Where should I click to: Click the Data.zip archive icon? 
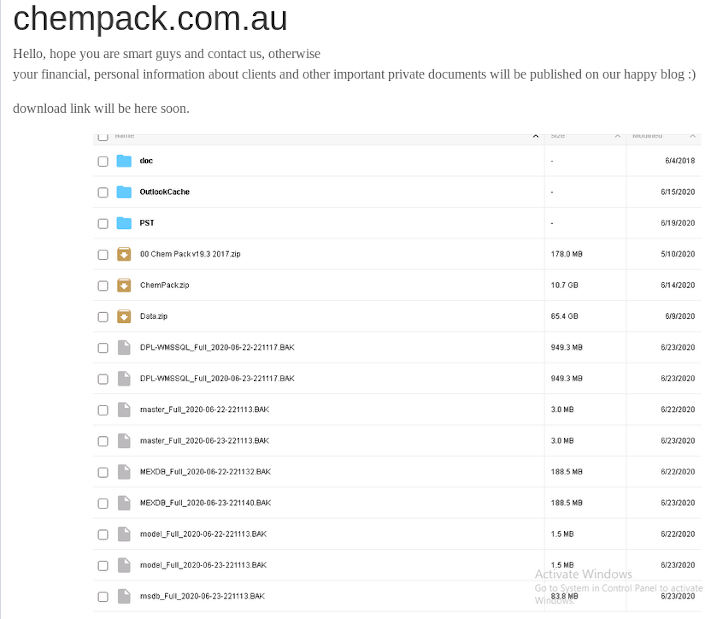click(x=124, y=316)
